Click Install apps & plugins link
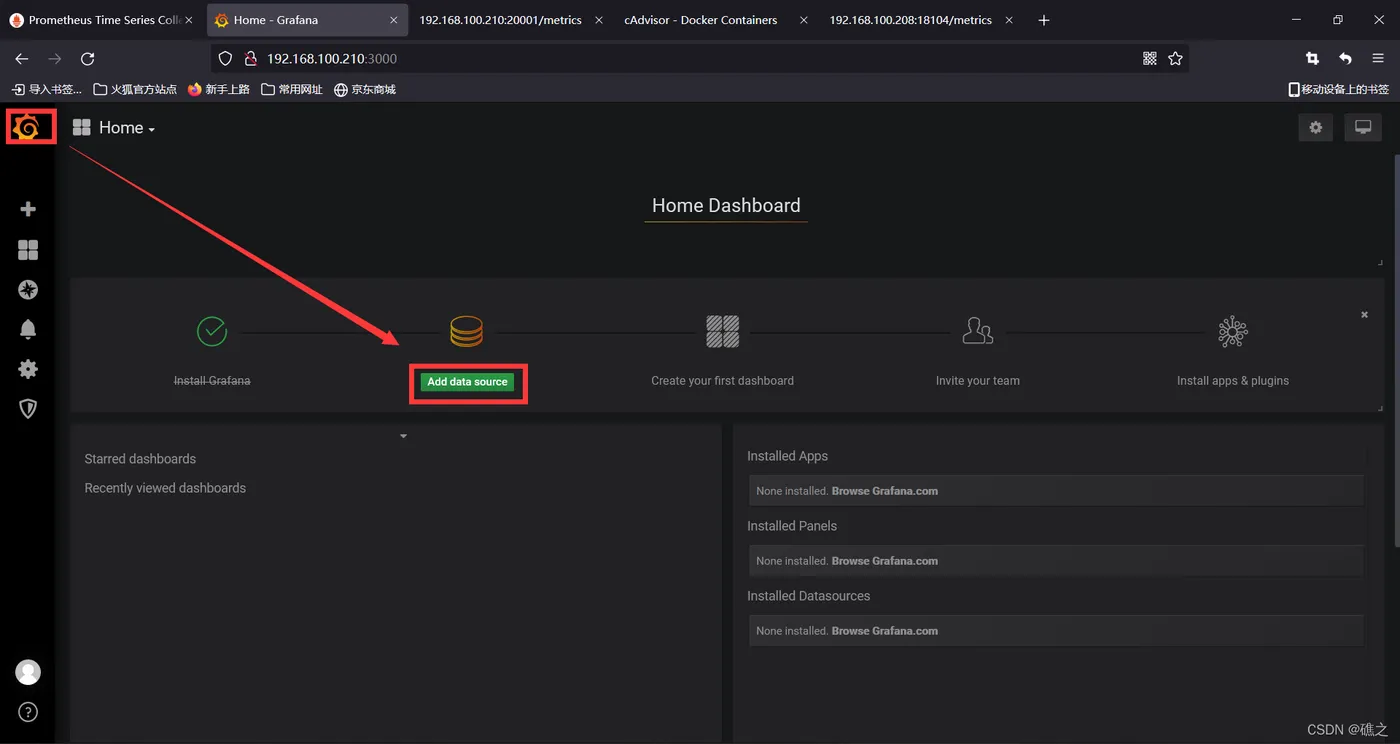The height and width of the screenshot is (744, 1400). 1233,381
